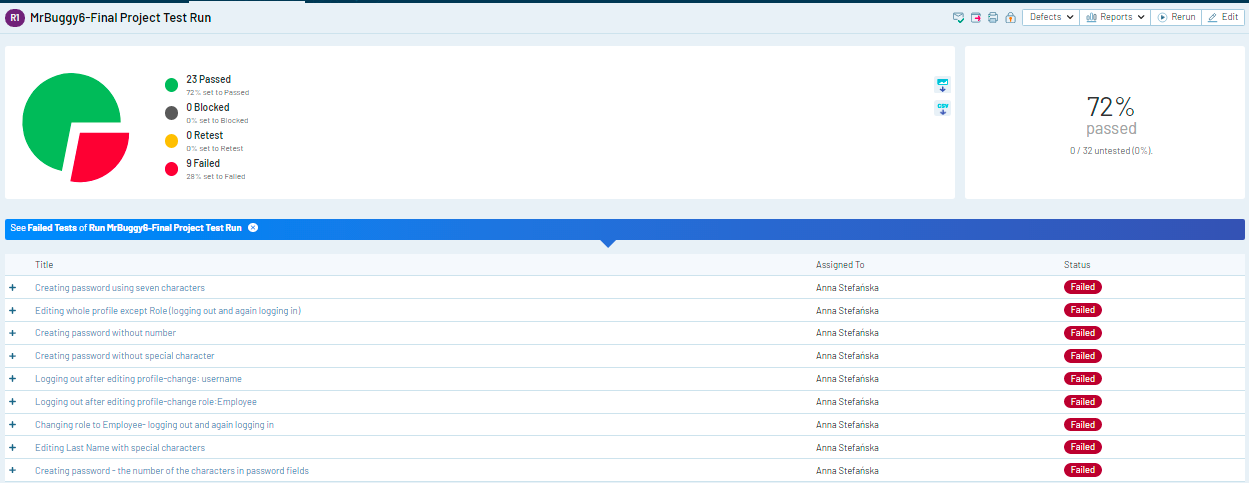This screenshot has height=483, width=1249.
Task: Click the email notification icon with checkmark
Action: [x=959, y=17]
